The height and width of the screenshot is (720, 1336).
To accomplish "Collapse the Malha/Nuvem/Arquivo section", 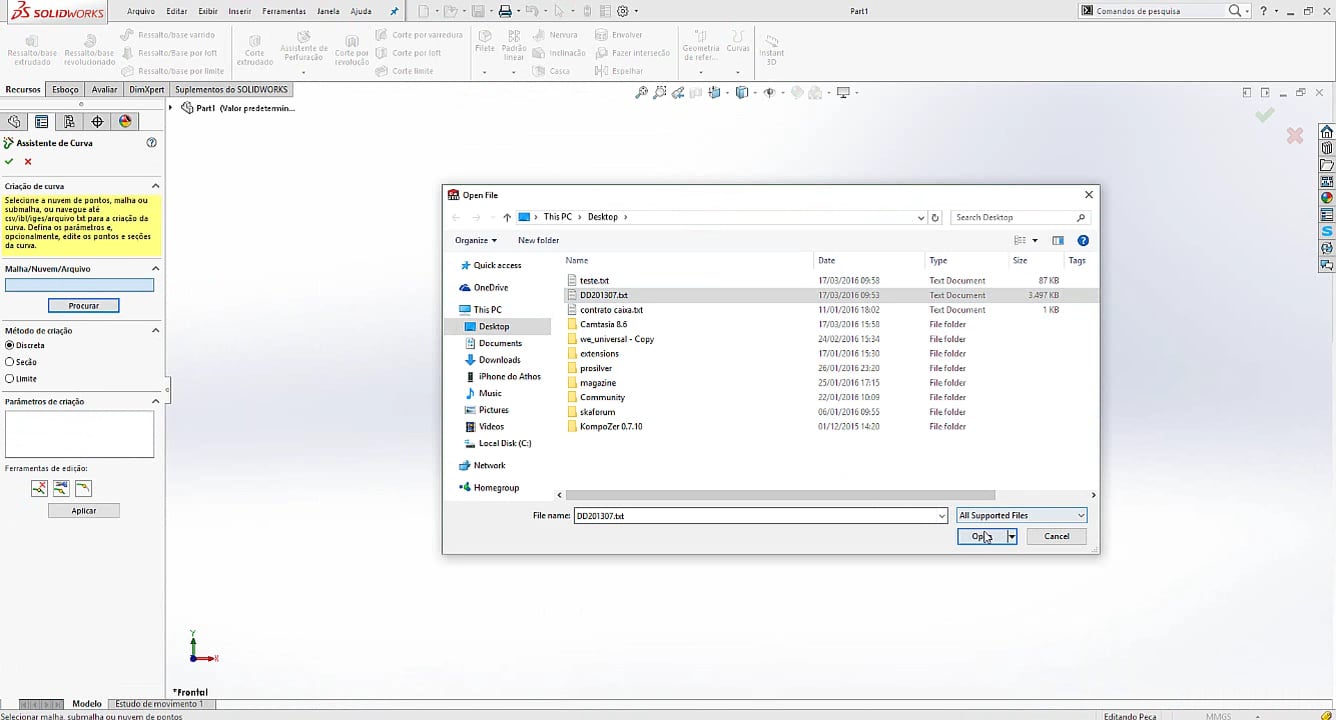I will click(x=156, y=268).
